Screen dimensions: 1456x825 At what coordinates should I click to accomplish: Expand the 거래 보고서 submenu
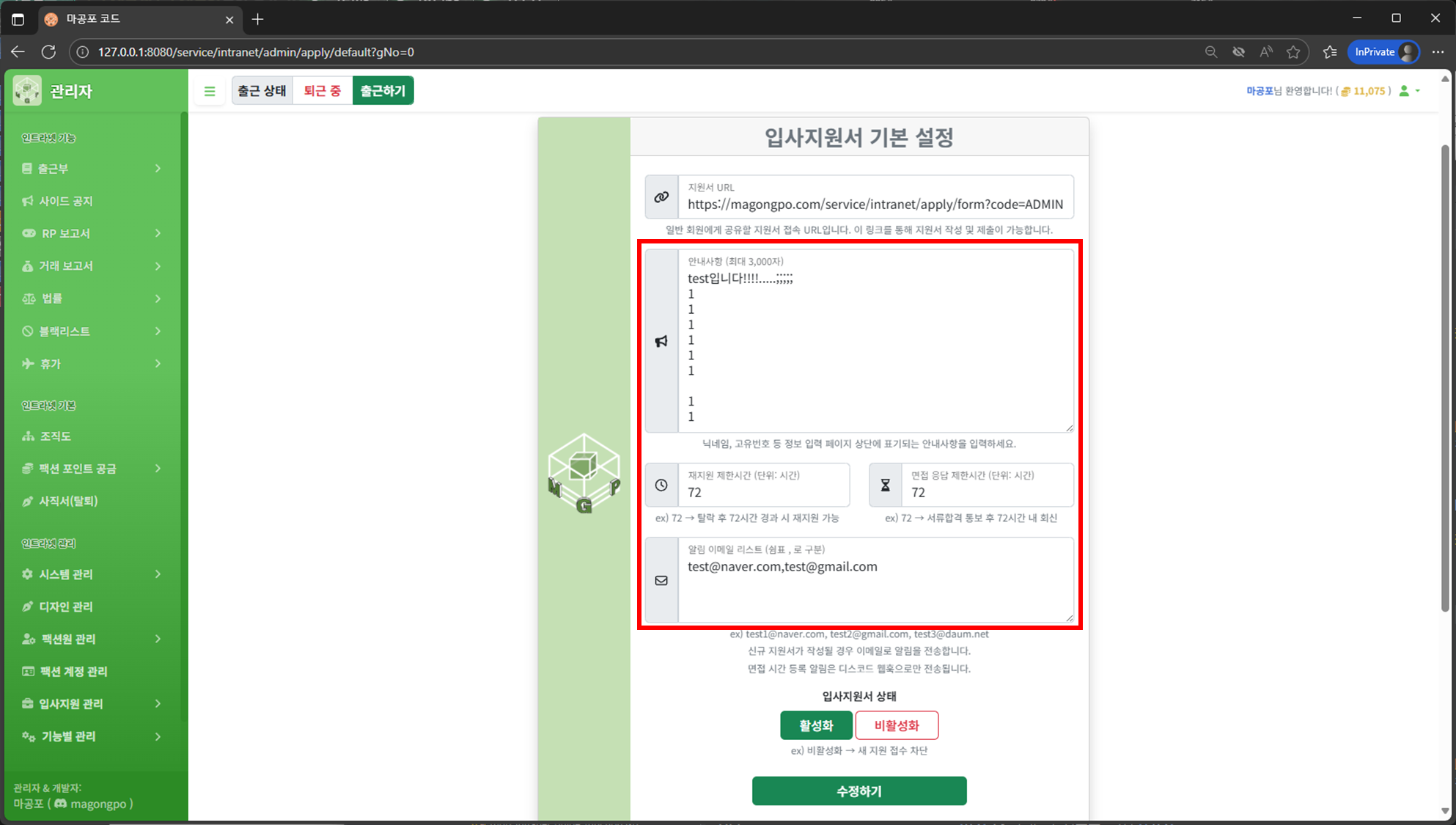pyautogui.click(x=158, y=266)
